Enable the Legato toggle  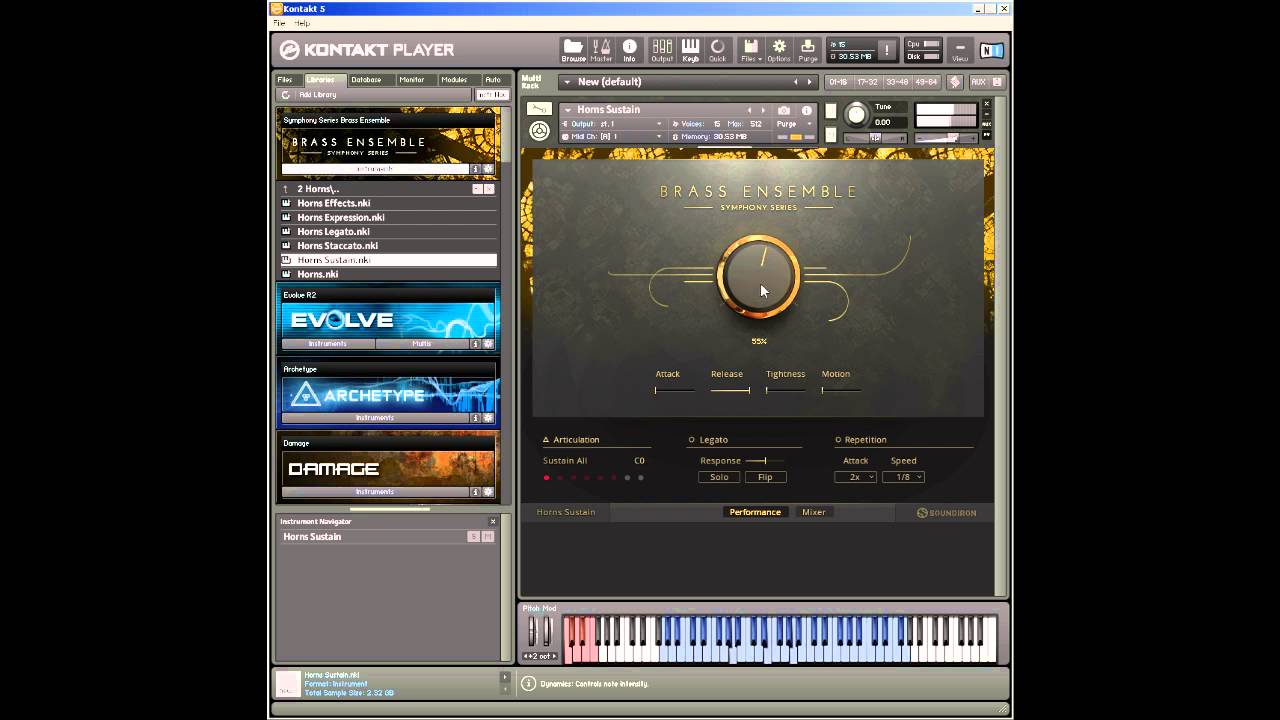pos(691,440)
